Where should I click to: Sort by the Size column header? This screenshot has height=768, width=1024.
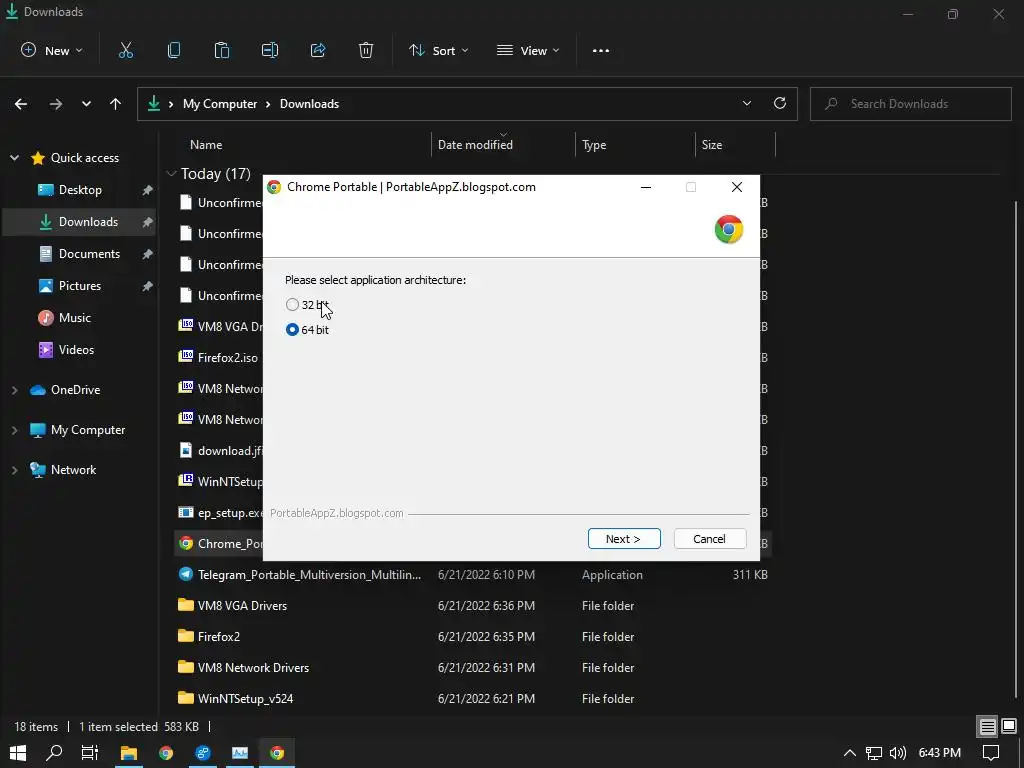tap(712, 145)
